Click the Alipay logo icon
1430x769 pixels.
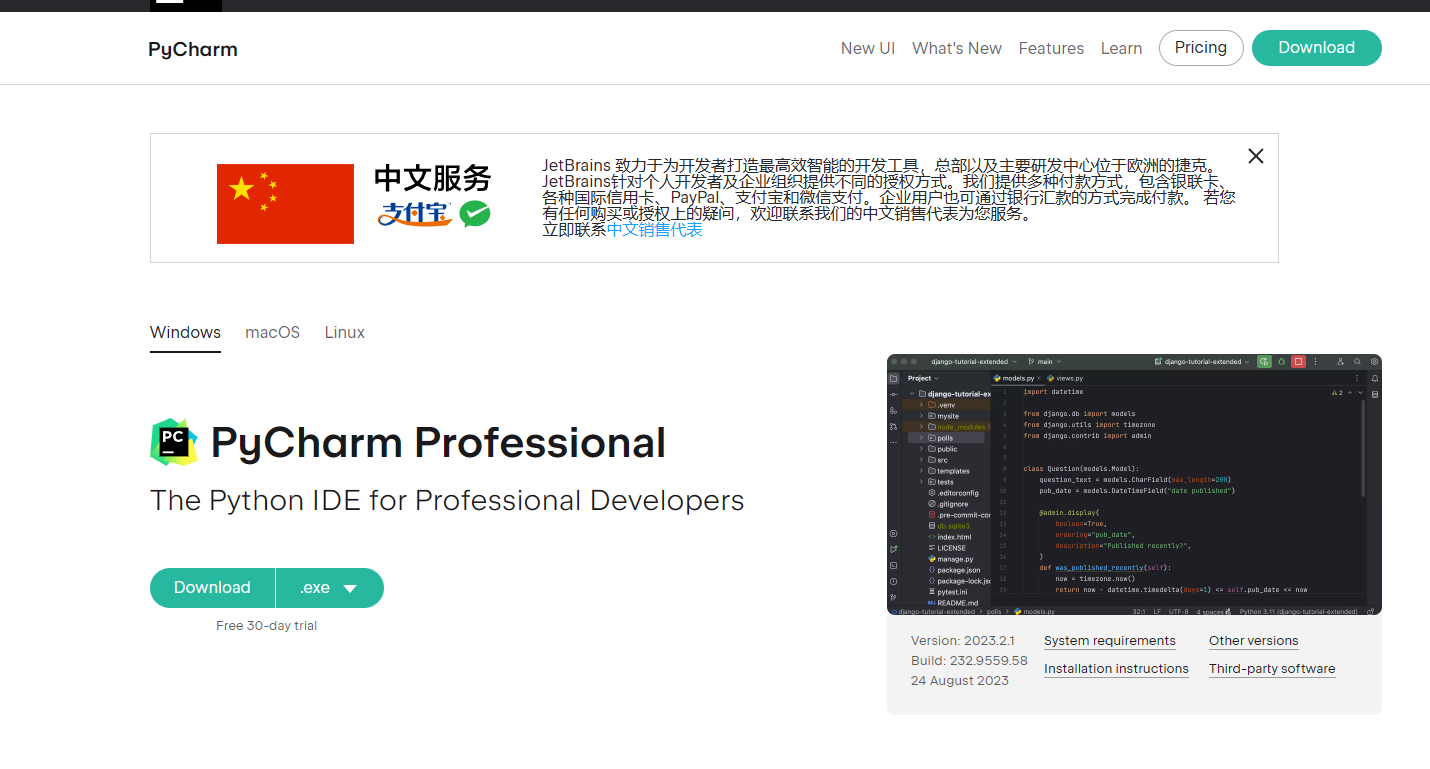[x=414, y=214]
